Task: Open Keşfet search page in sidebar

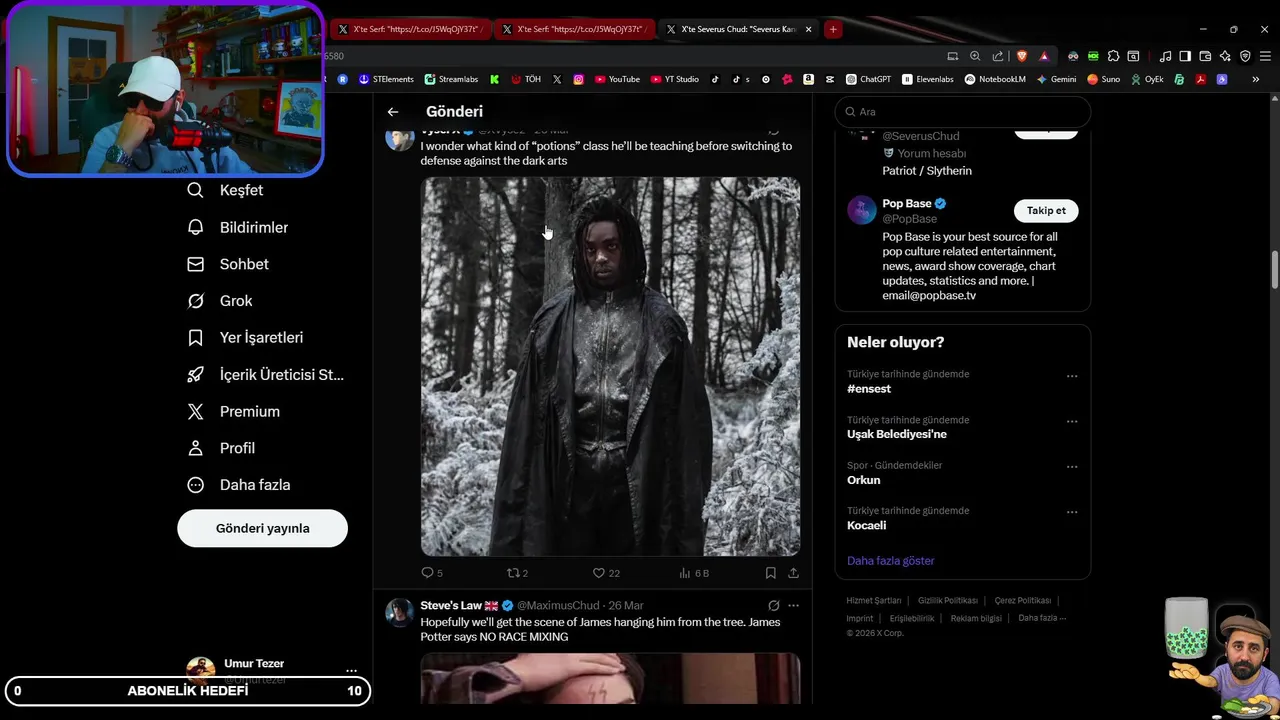Action: tap(226, 190)
